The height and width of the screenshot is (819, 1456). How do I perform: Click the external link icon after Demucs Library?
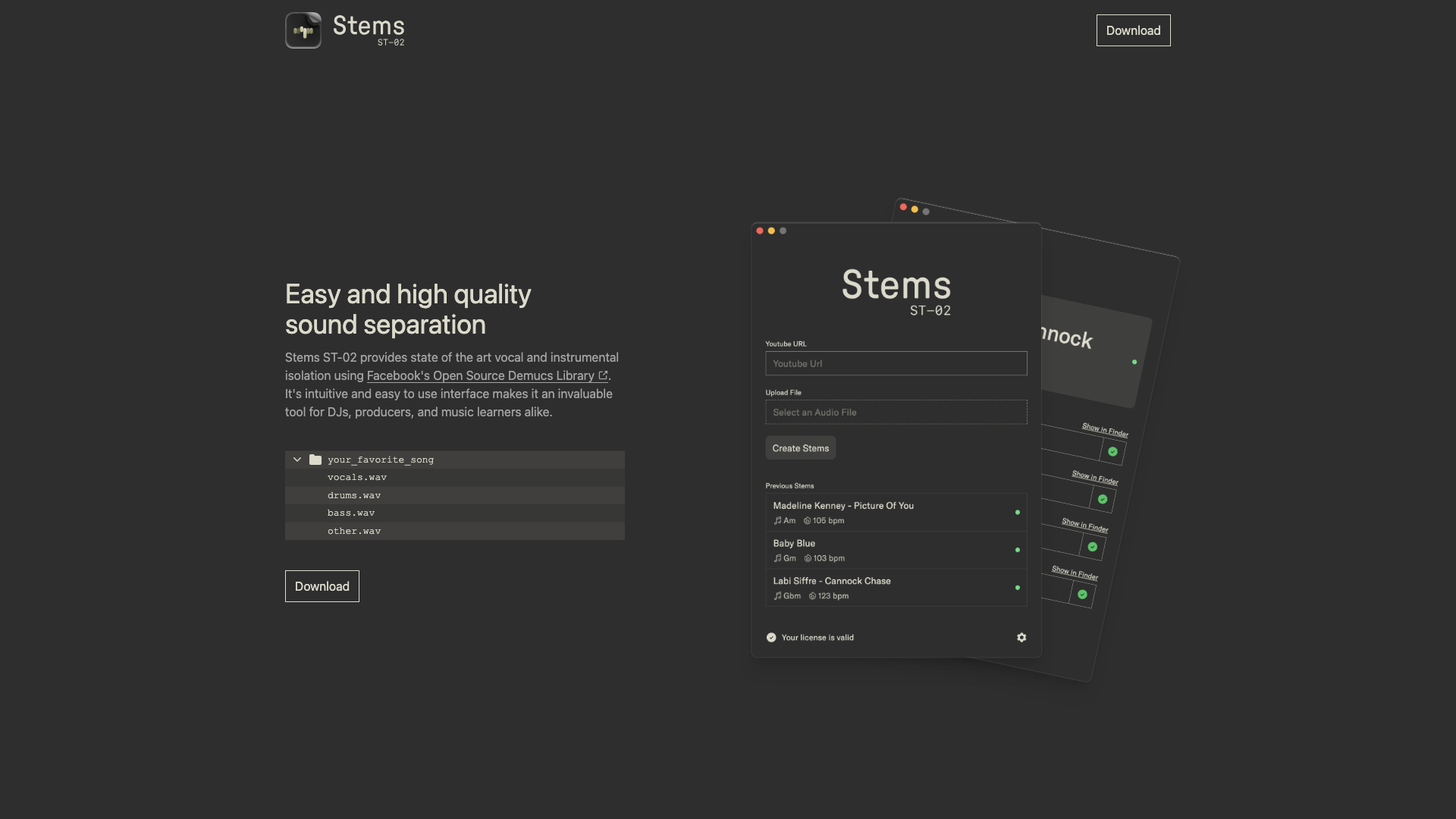(603, 375)
